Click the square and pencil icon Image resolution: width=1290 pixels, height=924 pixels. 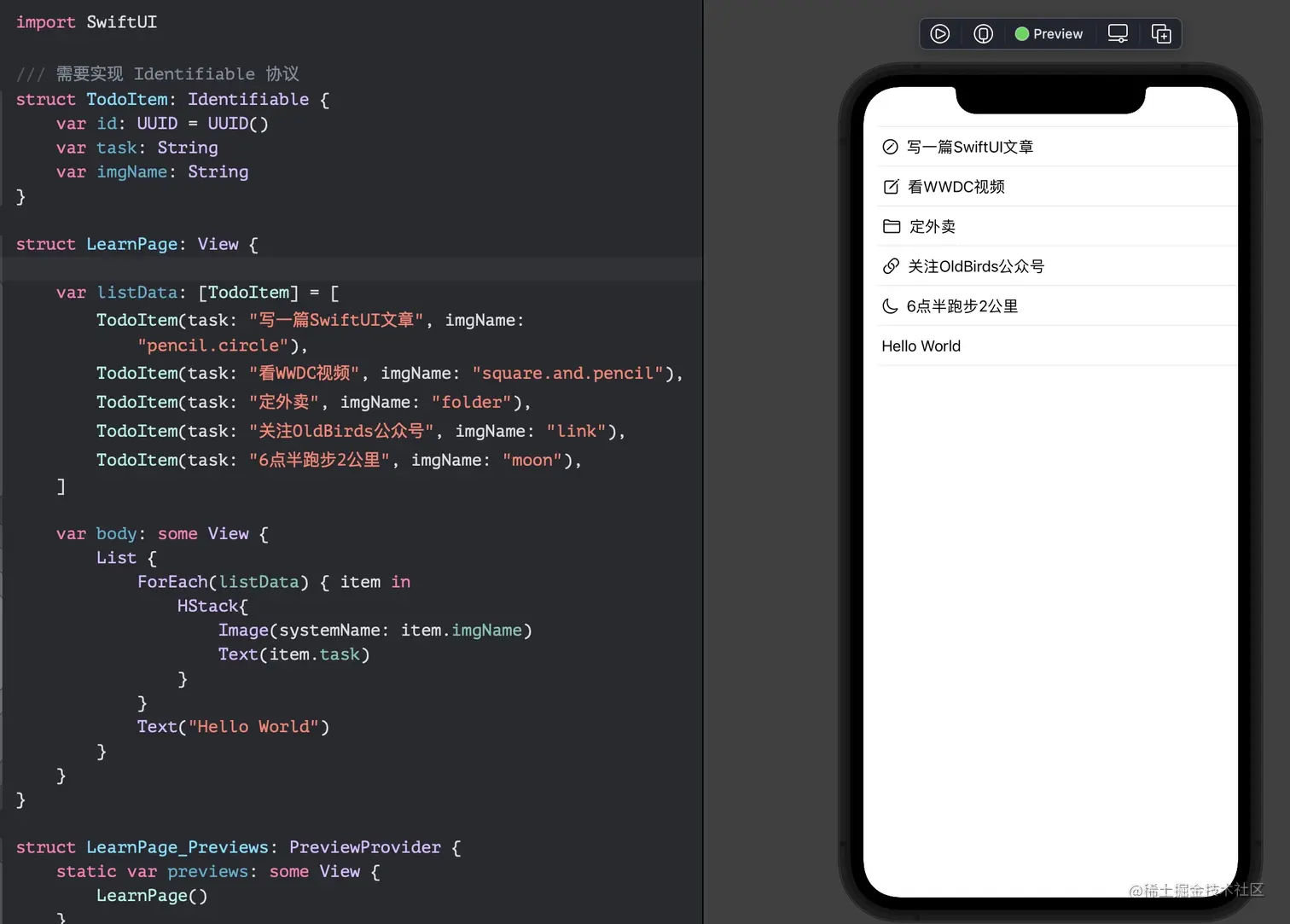(891, 187)
